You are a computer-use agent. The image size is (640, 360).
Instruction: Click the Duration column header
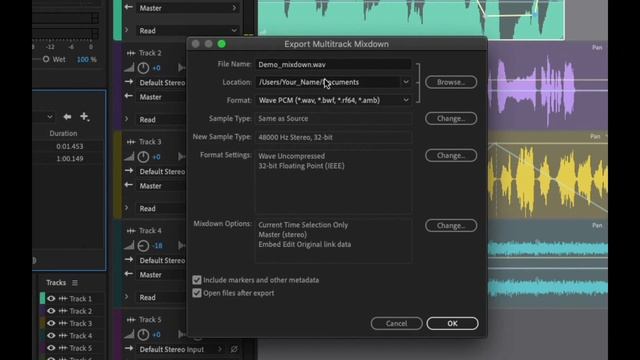(63, 133)
